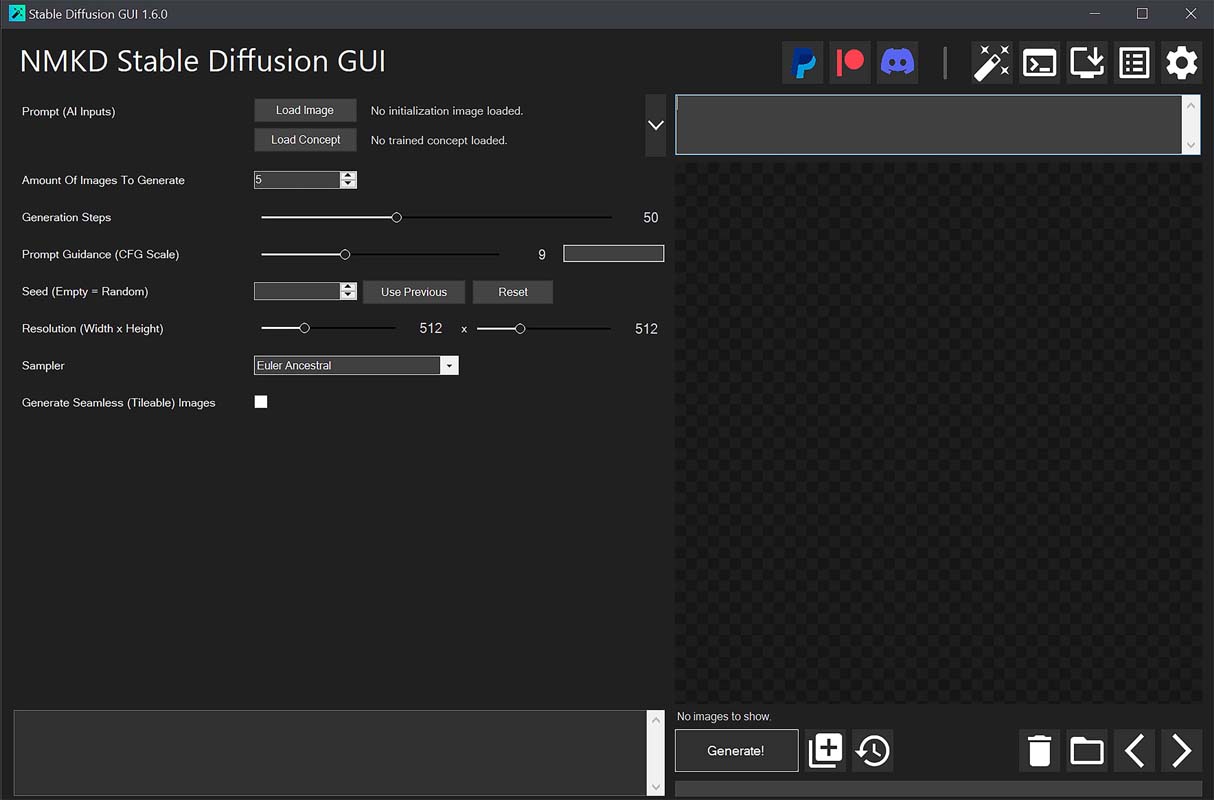Open the magic wand post-processing tools
Screen dimensions: 1214x800
click(992, 63)
